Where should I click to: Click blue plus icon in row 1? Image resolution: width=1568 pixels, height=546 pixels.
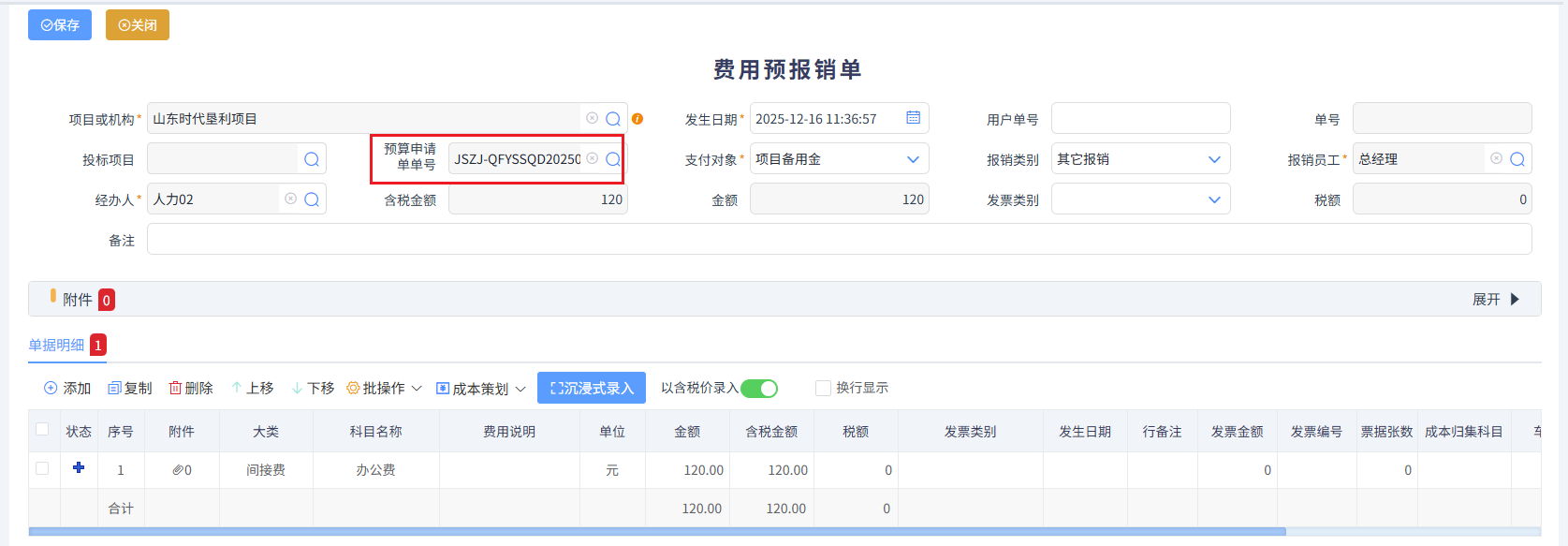pos(79,468)
